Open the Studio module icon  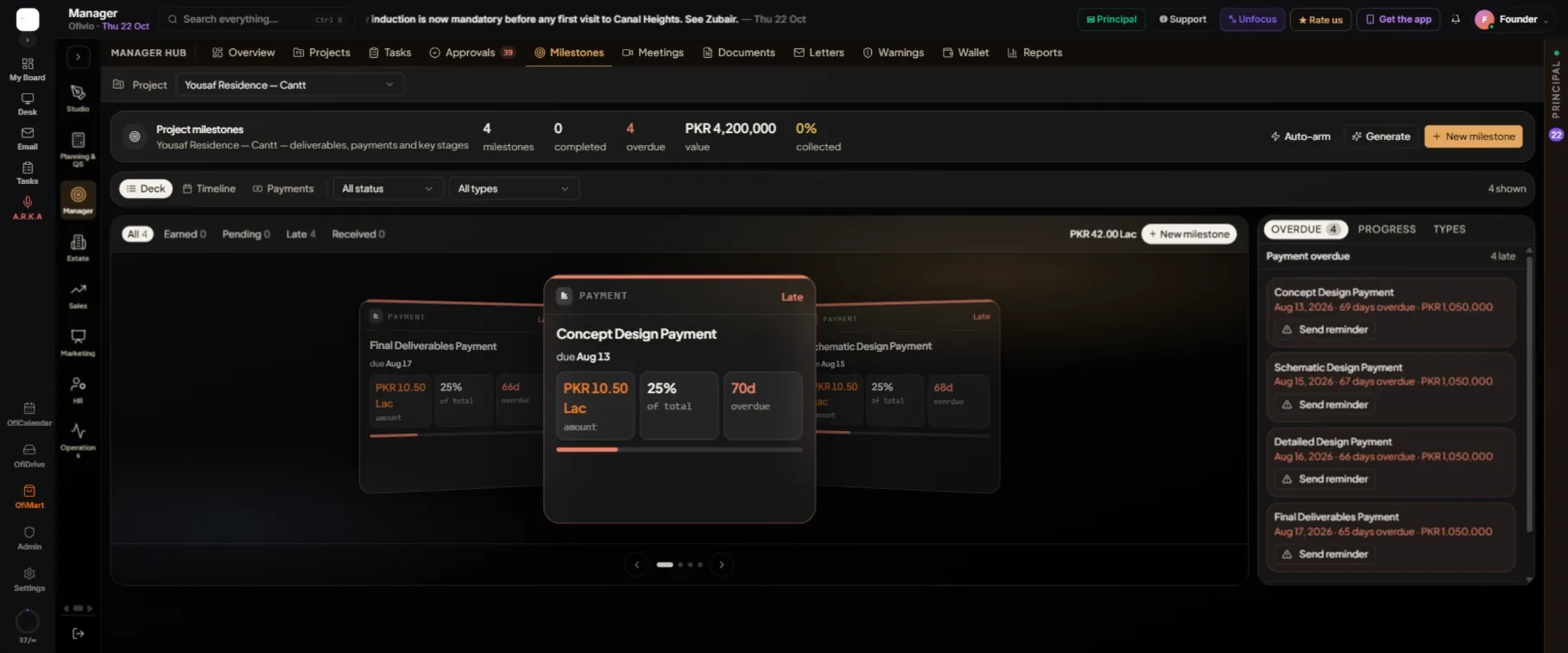(x=78, y=98)
